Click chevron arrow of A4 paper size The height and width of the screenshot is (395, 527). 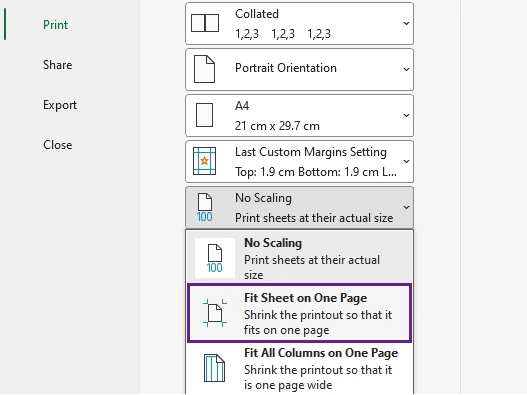pyautogui.click(x=406, y=115)
